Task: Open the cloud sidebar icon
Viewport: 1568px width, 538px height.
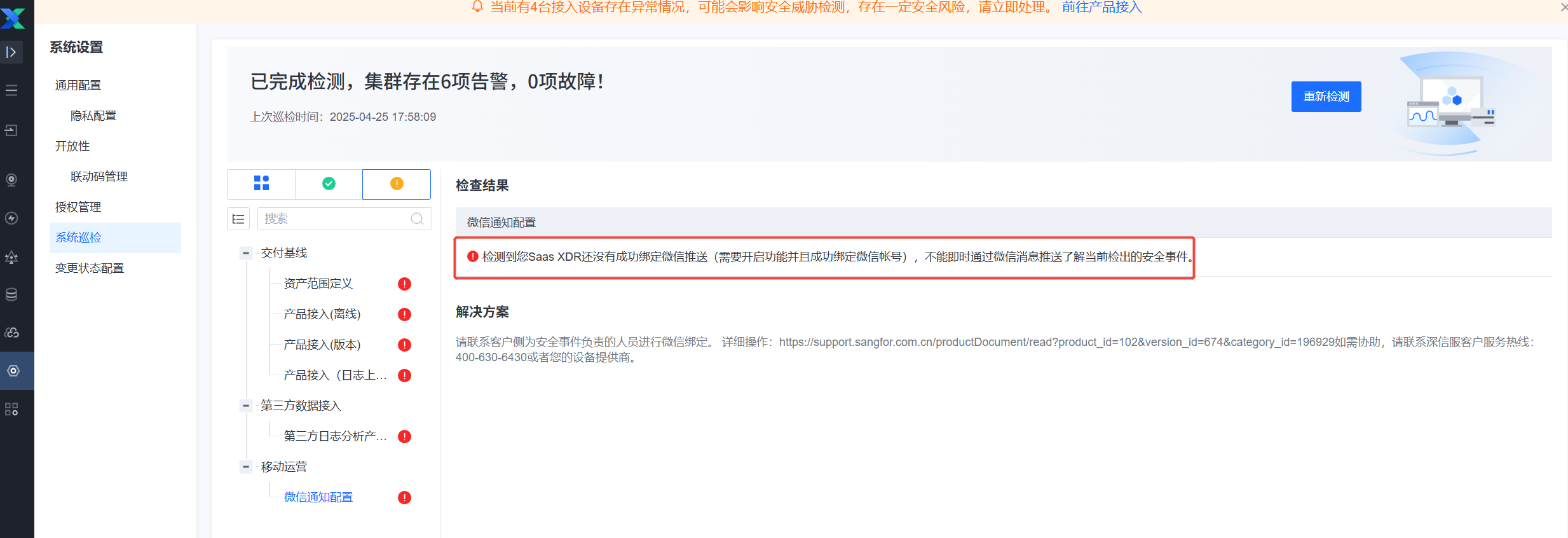Action: tap(11, 333)
